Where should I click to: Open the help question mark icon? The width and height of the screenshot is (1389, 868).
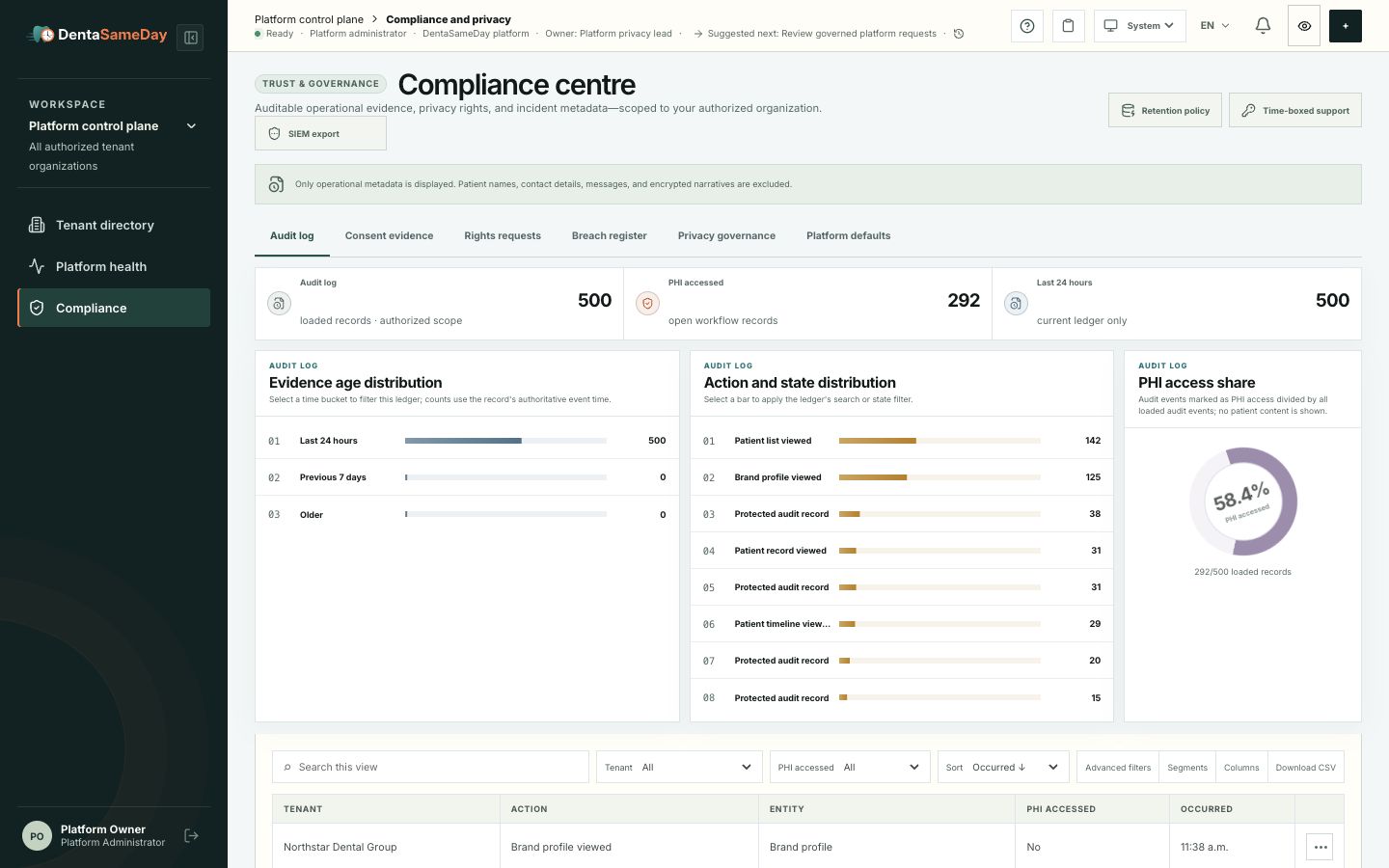1027,26
